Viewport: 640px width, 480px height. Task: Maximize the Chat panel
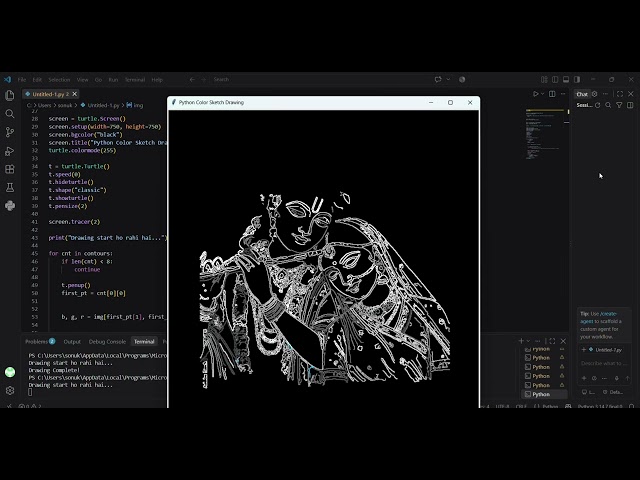click(x=620, y=94)
